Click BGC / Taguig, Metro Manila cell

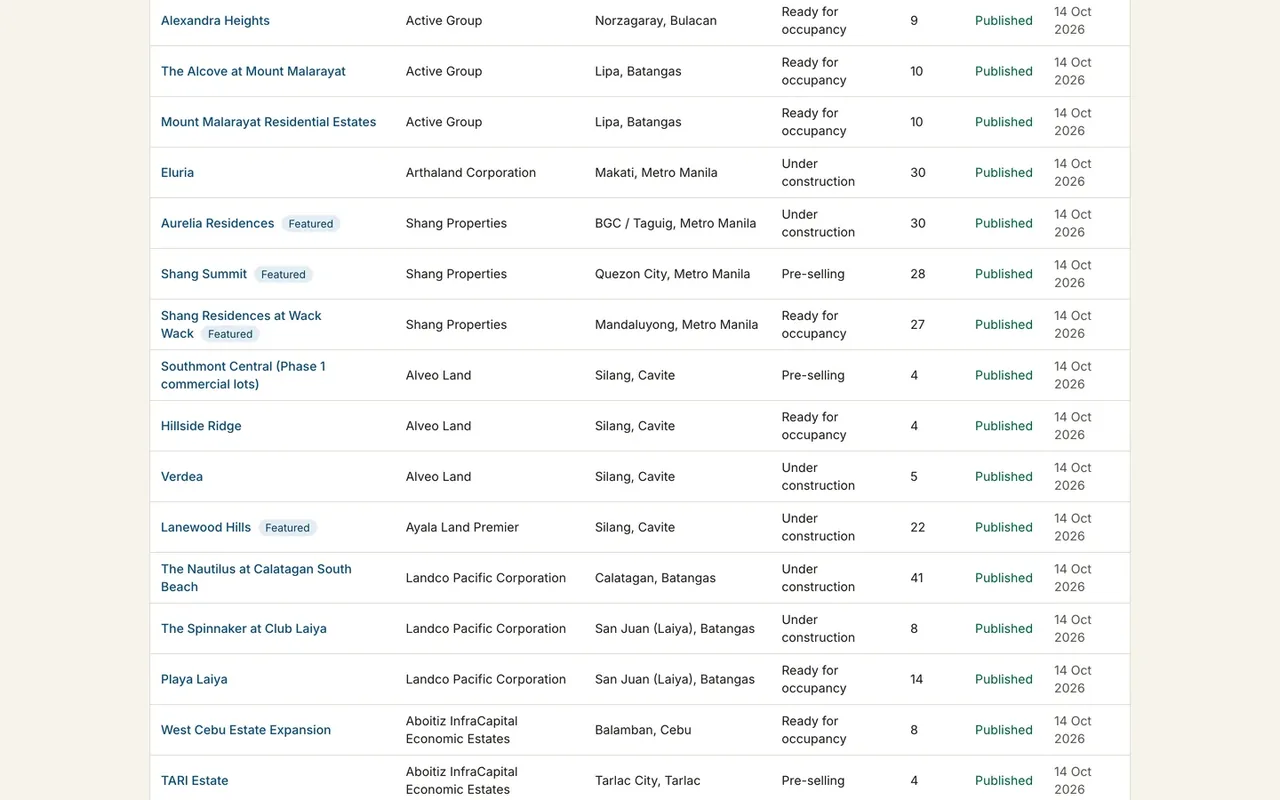pos(676,224)
